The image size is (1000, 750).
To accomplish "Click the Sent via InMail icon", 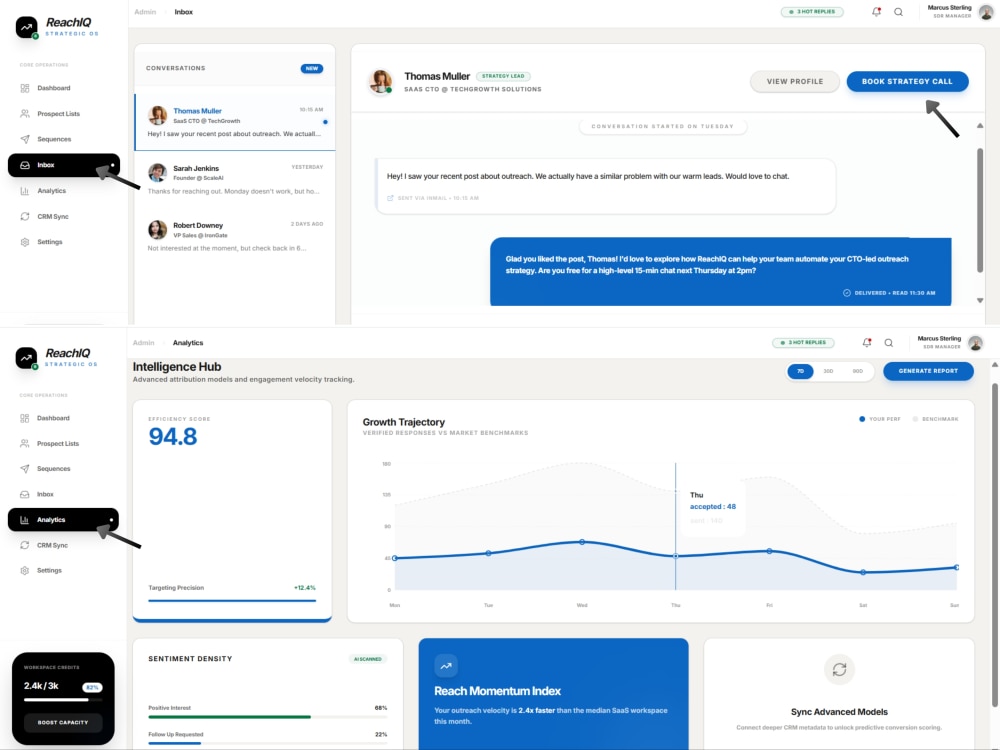I will coord(390,198).
